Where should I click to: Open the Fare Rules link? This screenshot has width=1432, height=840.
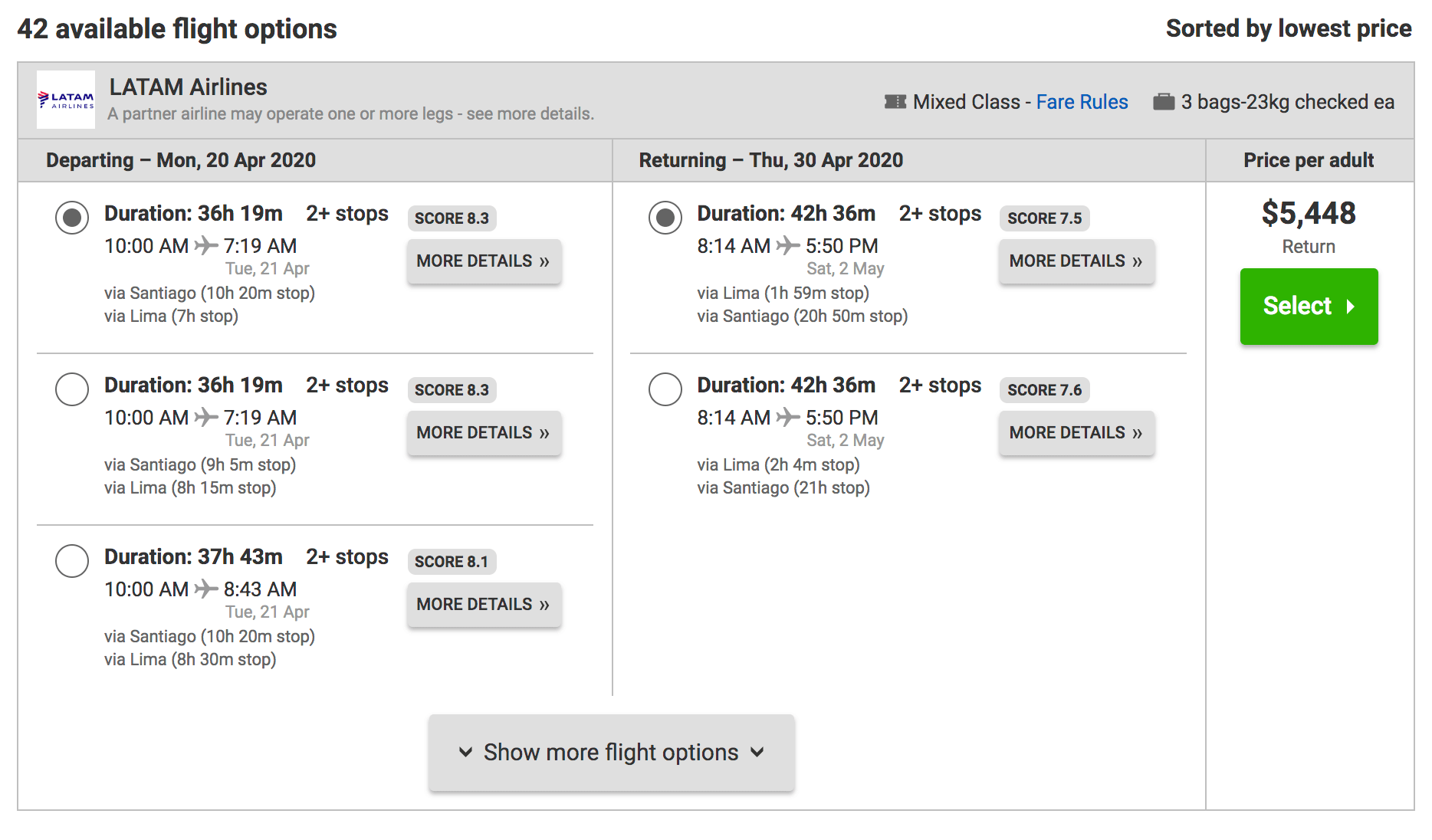coord(1082,102)
